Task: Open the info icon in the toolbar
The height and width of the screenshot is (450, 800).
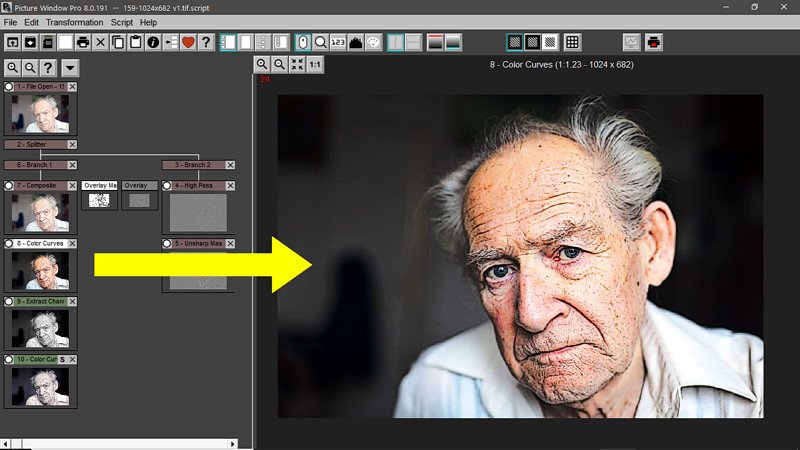Action: [153, 42]
